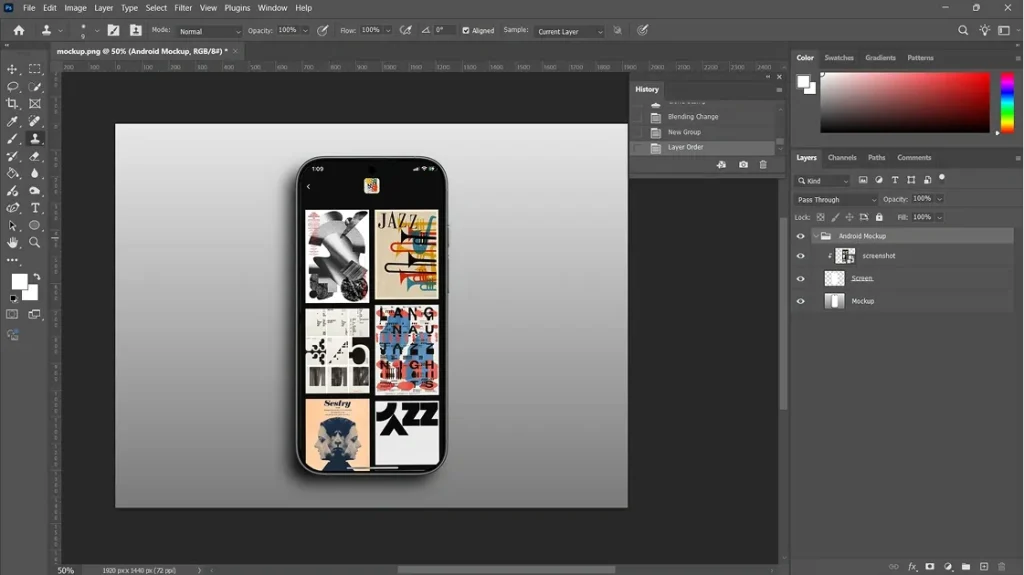Hide the screenshot layer
The width and height of the screenshot is (1024, 575).
point(801,256)
